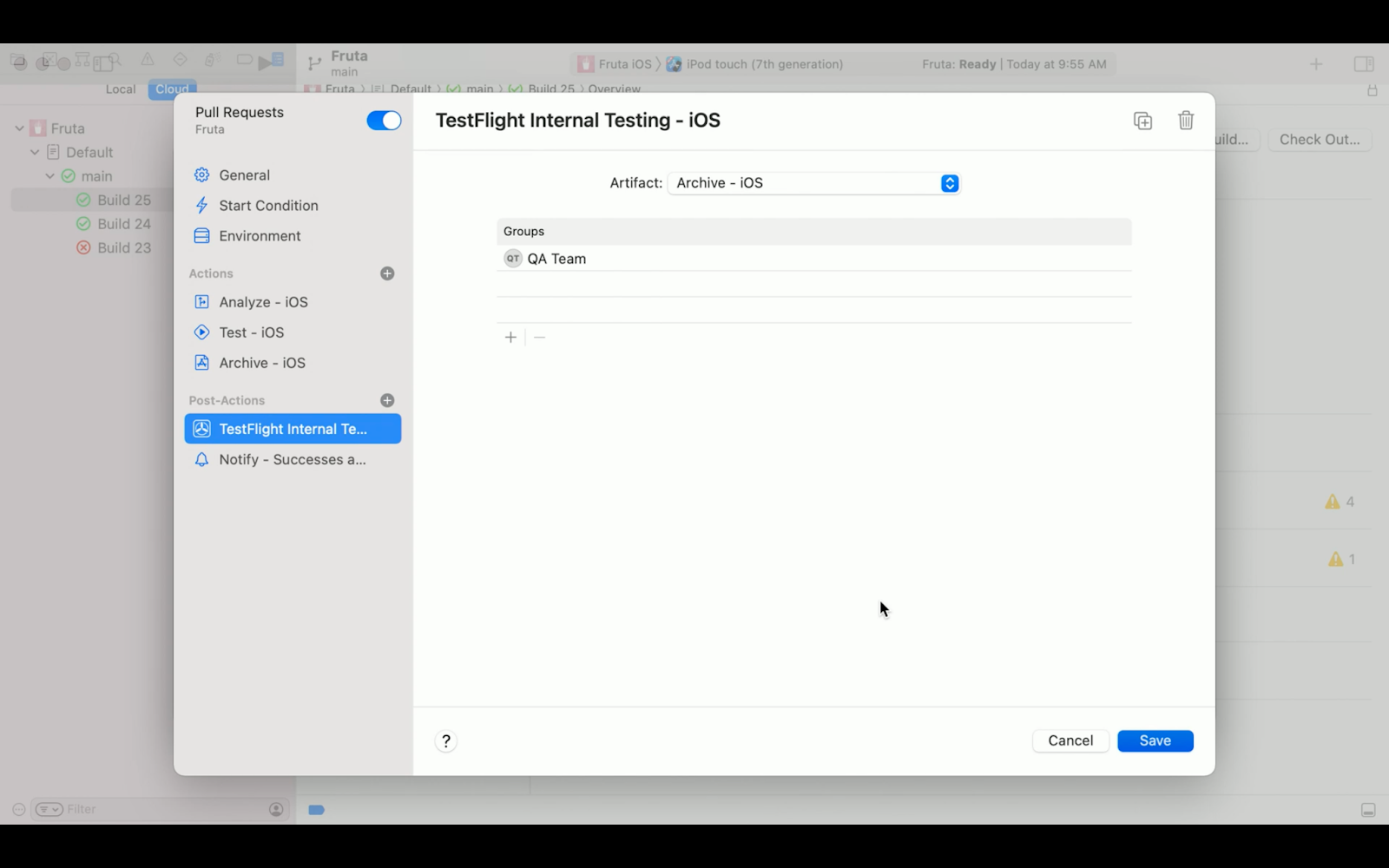This screenshot has height=868, width=1389.
Task: Click the ellipsis icon beside the navigator filter
Action: coord(18,809)
